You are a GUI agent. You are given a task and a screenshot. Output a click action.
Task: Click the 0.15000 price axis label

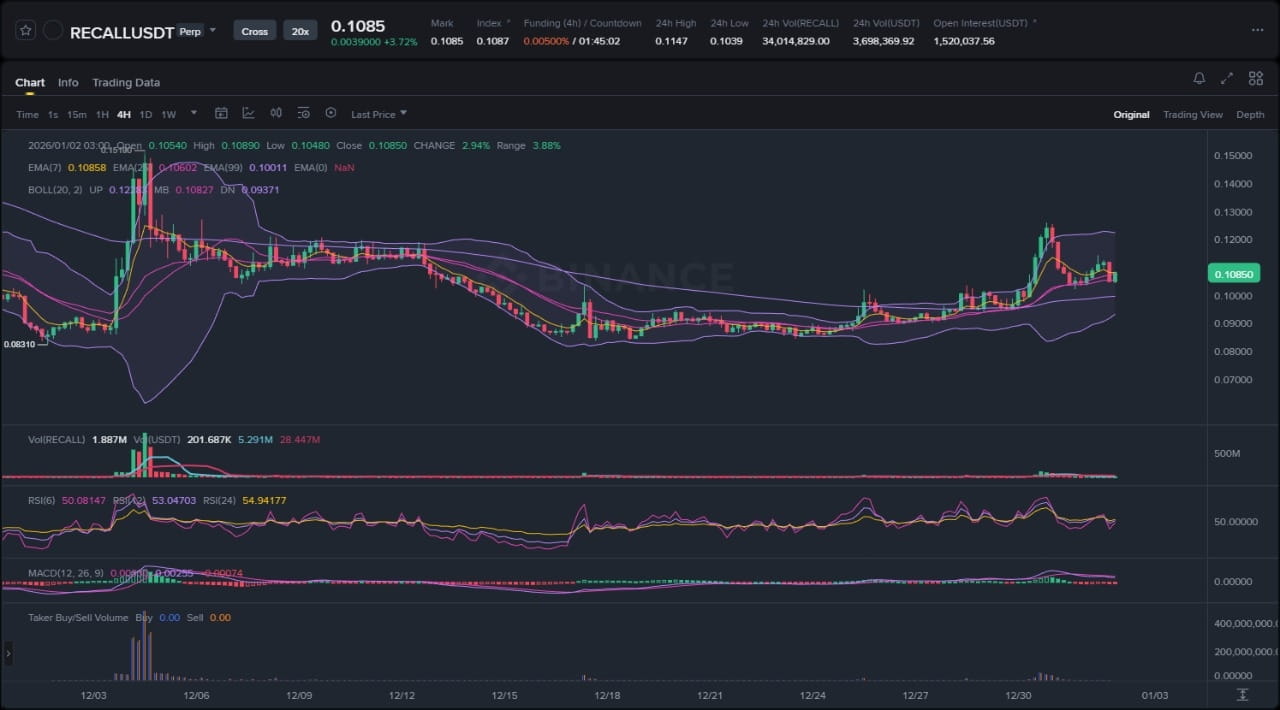click(x=1232, y=156)
